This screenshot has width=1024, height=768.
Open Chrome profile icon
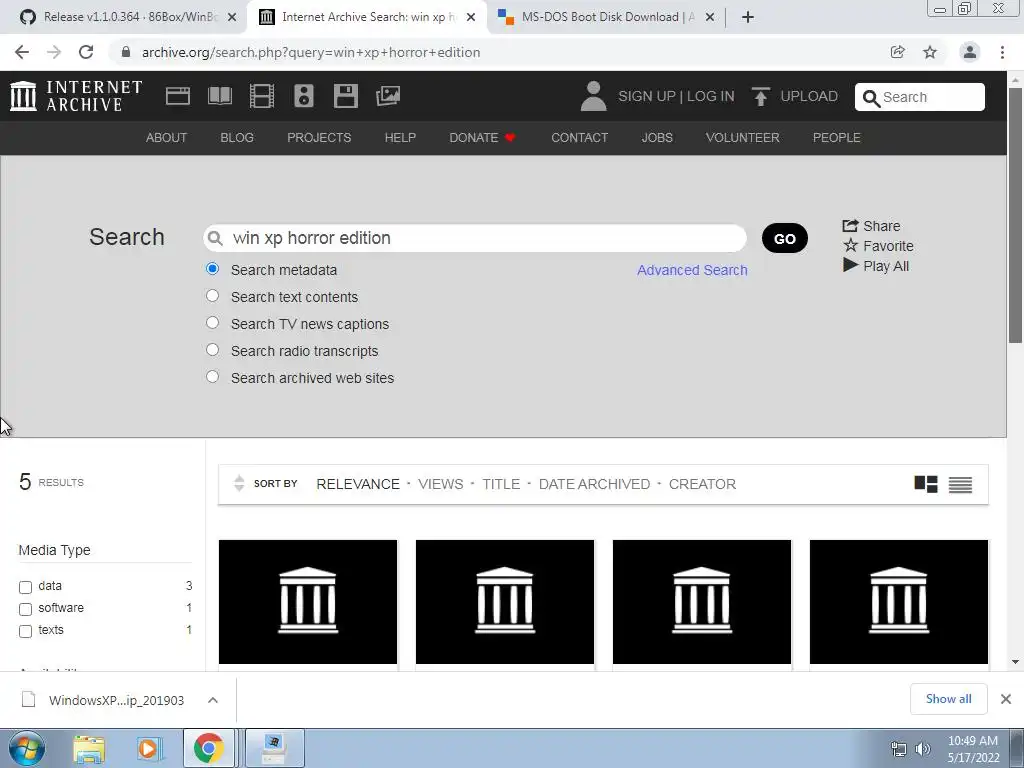pyautogui.click(x=970, y=52)
